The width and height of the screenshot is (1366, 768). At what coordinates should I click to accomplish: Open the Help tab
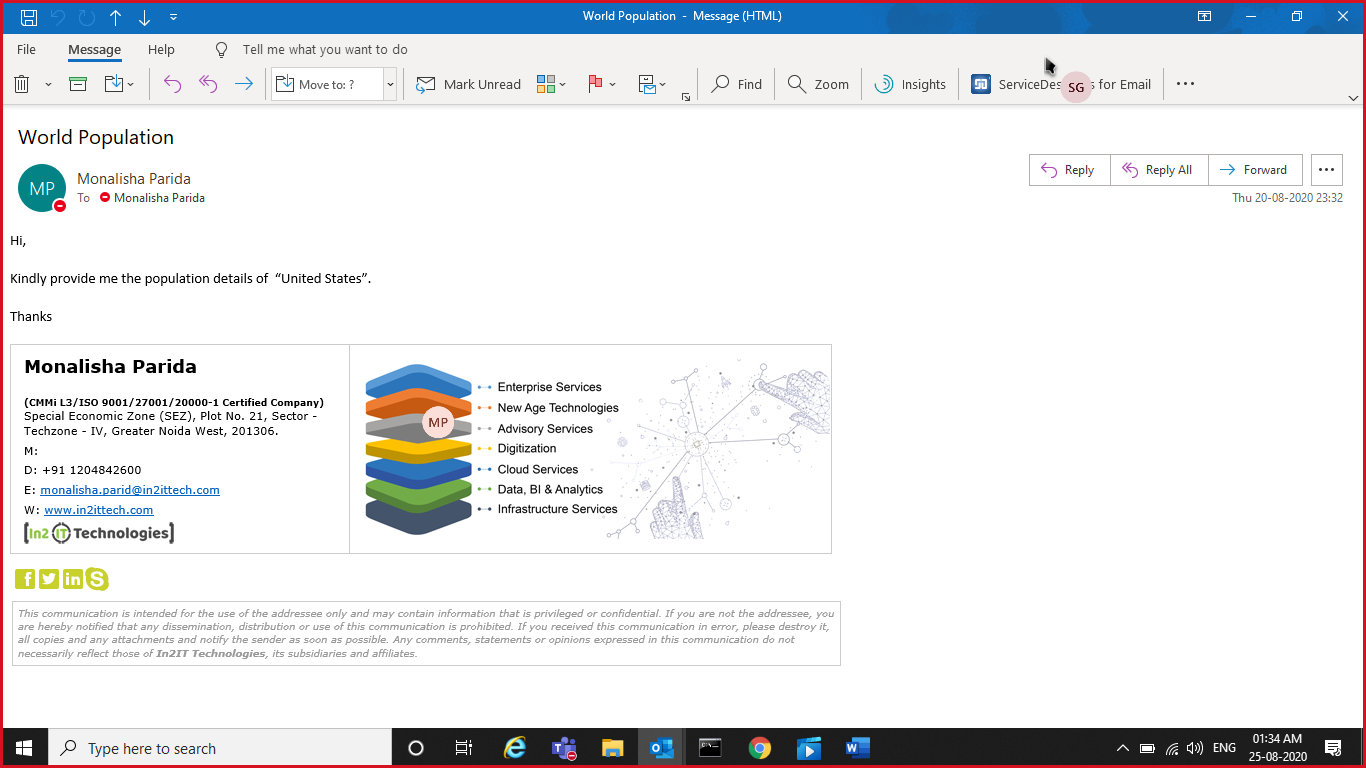click(161, 49)
